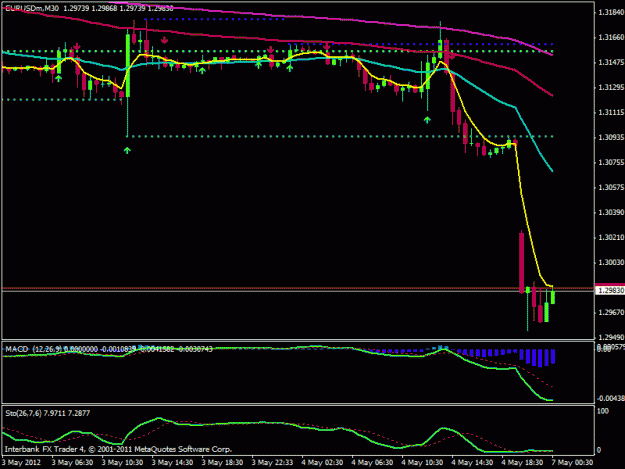Select the last green candle at the current price

pos(553,297)
